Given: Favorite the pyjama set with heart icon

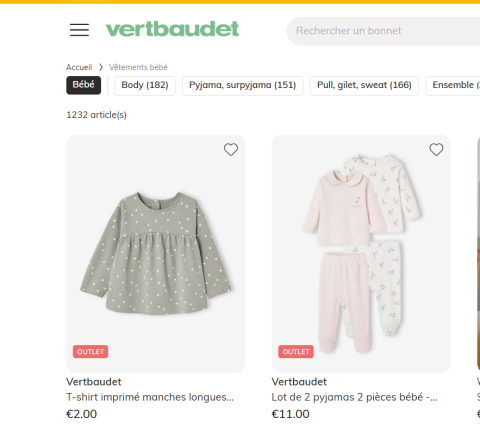Looking at the screenshot, I should (x=436, y=150).
